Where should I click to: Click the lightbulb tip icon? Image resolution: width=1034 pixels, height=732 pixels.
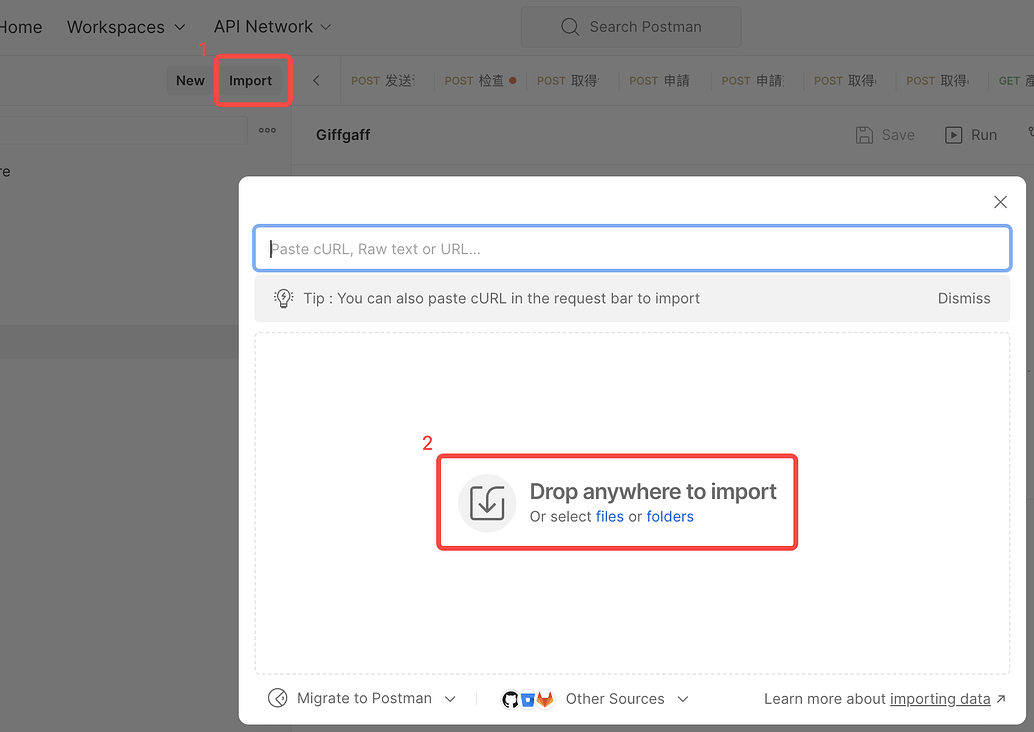click(x=284, y=298)
